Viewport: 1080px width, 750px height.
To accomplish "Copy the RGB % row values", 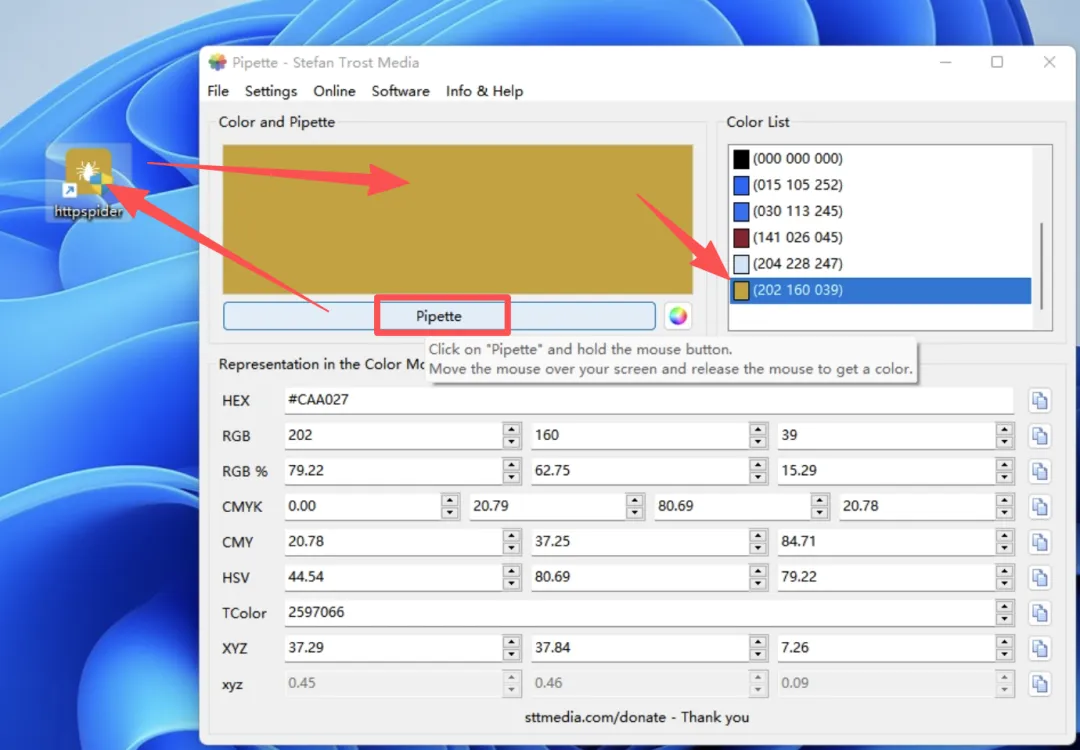I will 1040,471.
